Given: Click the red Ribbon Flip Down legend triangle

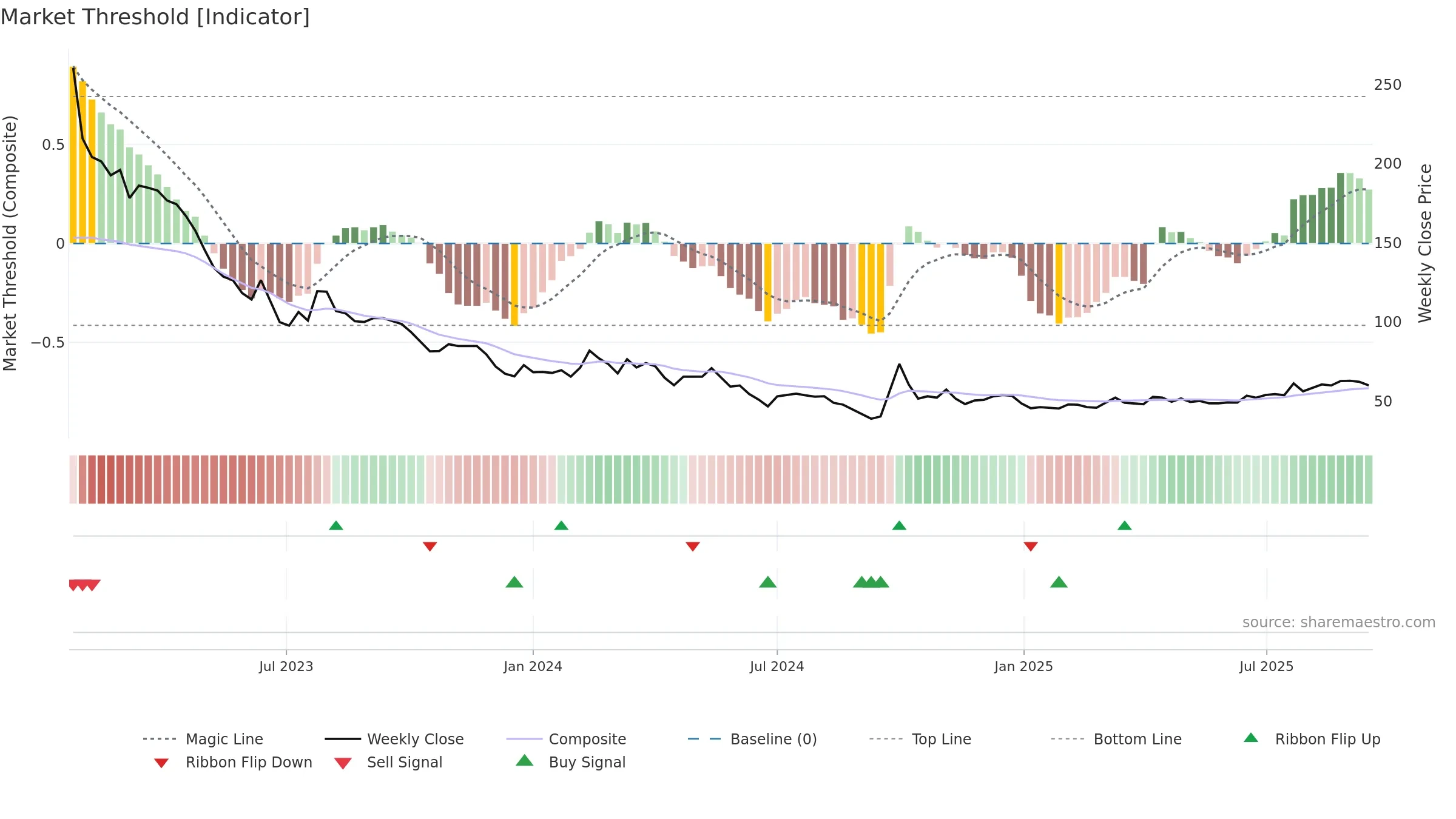Looking at the screenshot, I should pyautogui.click(x=161, y=763).
